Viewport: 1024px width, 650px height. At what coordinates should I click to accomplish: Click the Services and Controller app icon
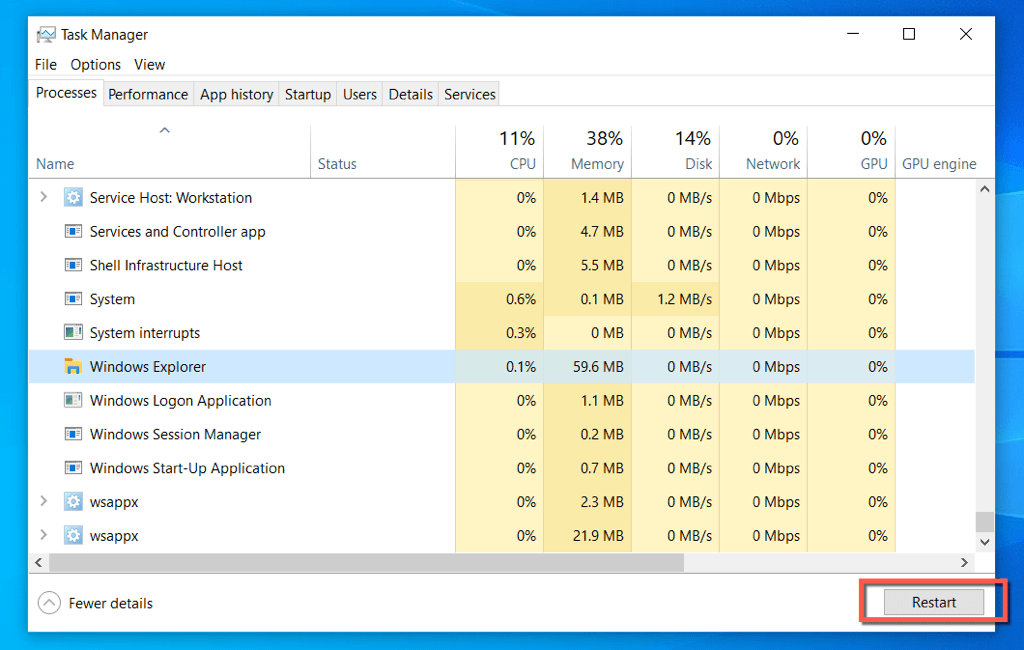pos(73,232)
